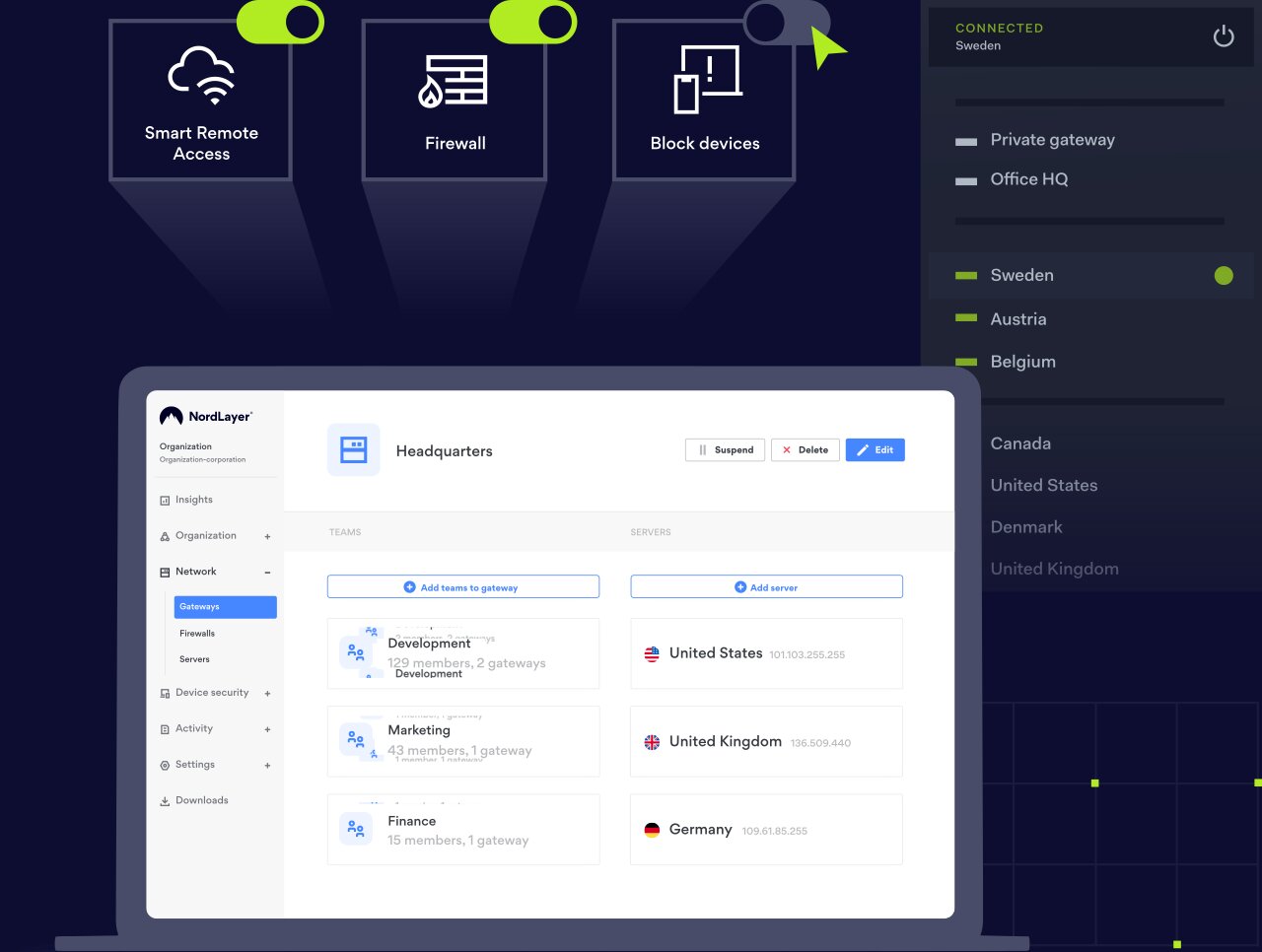This screenshot has height=952, width=1262.
Task: Expand the Settings menu
Action: tap(267, 766)
